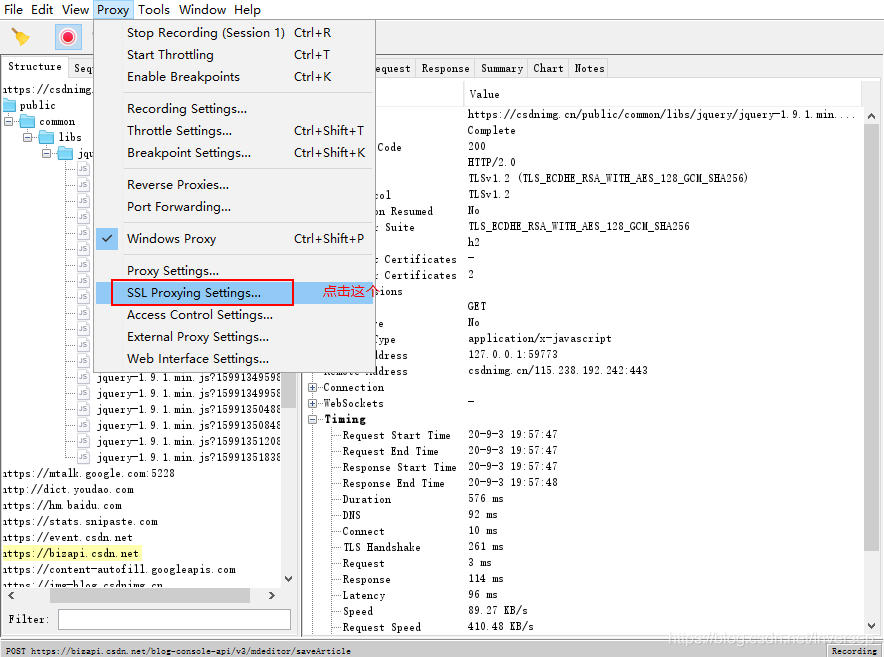Image resolution: width=884 pixels, height=657 pixels.
Task: Click JS file icon for jquery js?15991349598
Action: pyautogui.click(x=83, y=377)
